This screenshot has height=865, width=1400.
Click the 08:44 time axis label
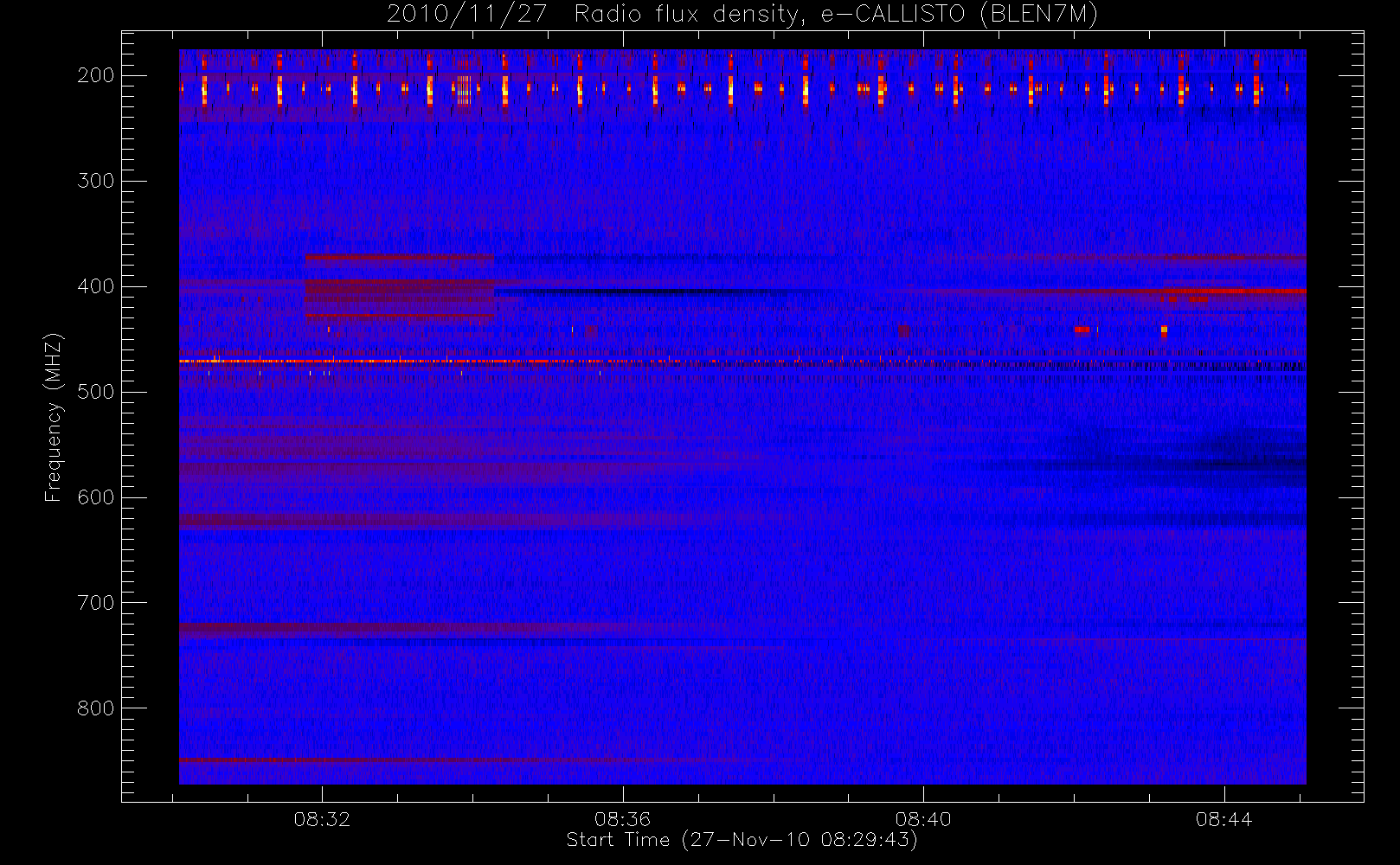click(x=1223, y=819)
